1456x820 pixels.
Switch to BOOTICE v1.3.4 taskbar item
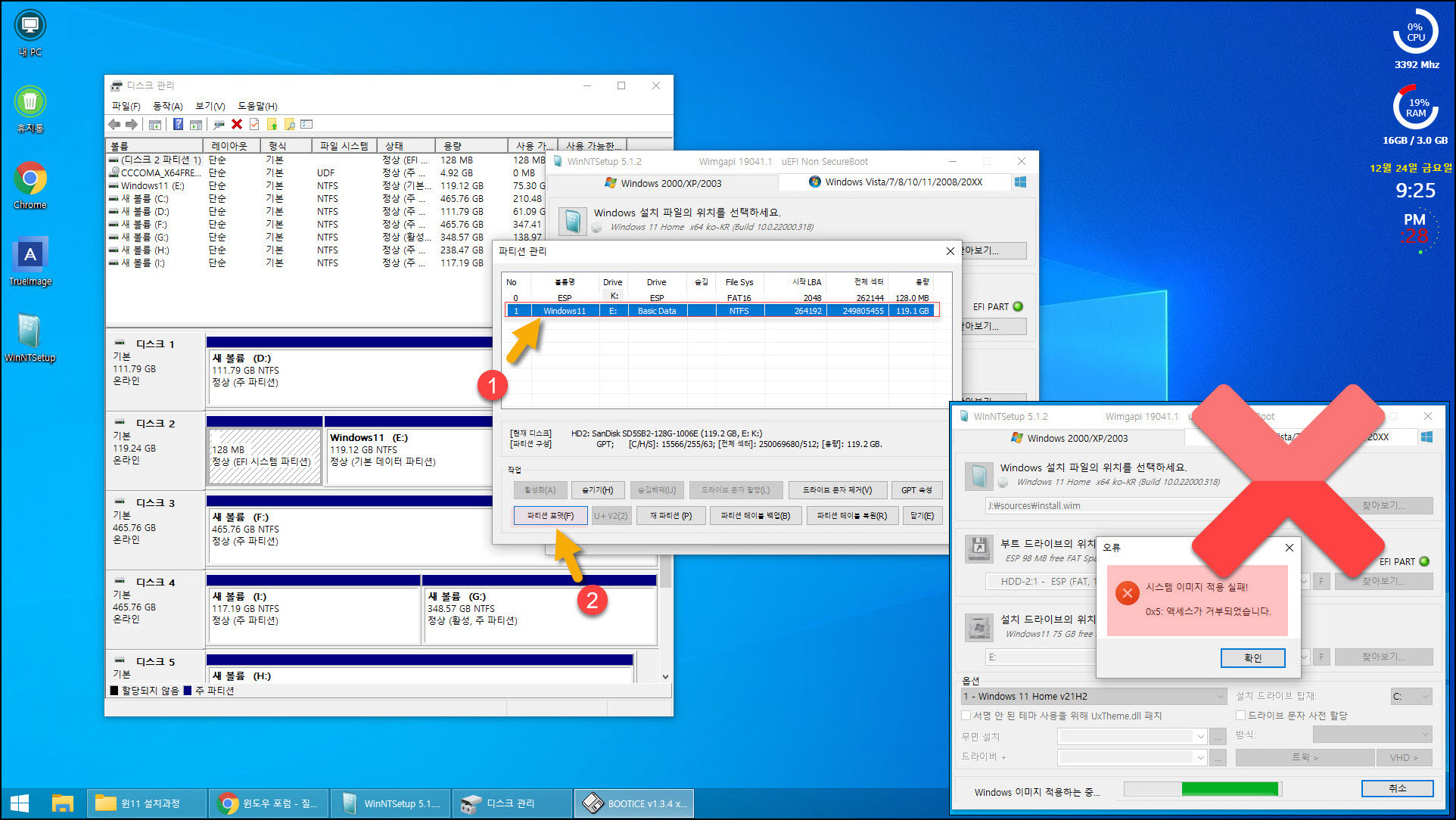(634, 803)
